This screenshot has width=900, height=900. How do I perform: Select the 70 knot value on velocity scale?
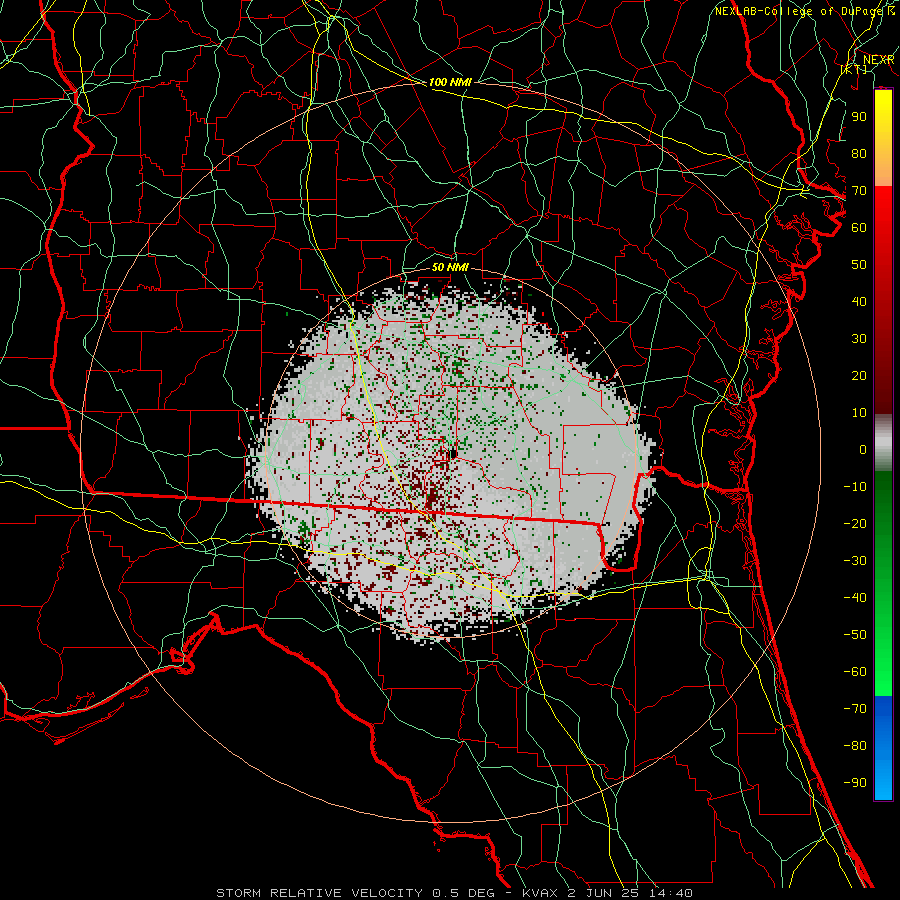coord(859,191)
